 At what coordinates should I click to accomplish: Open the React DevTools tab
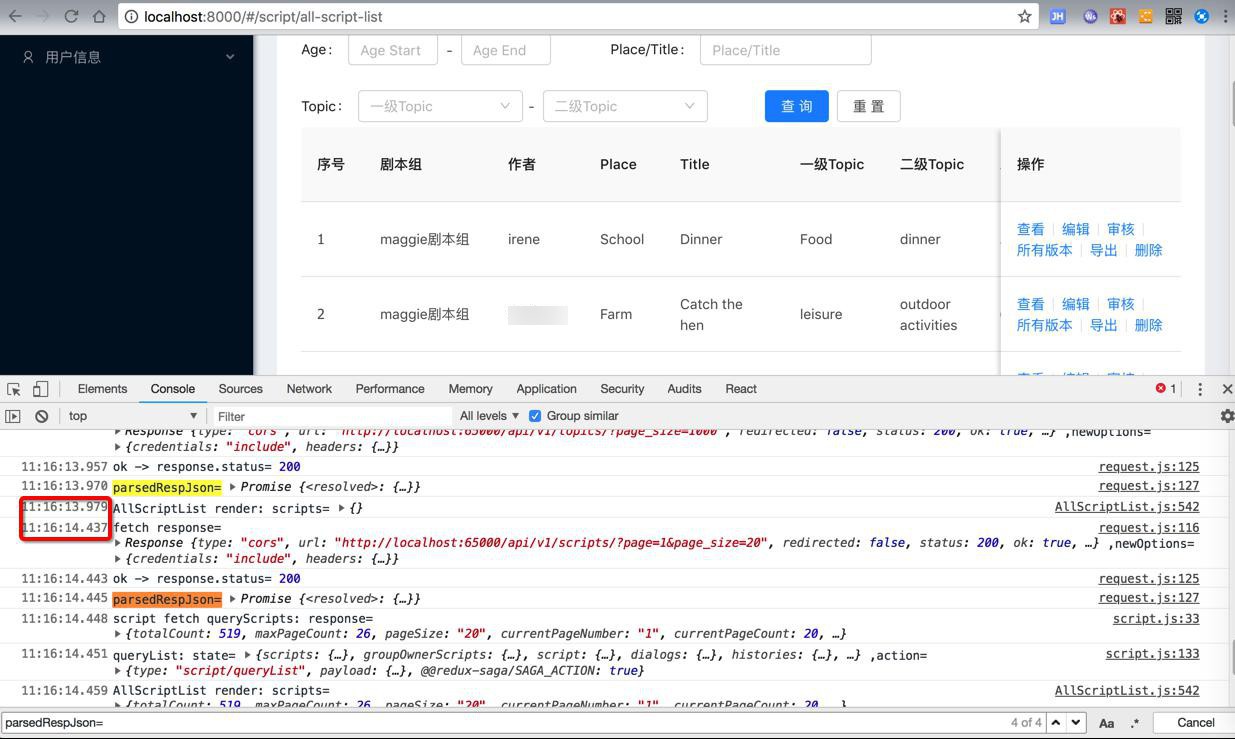coord(741,389)
